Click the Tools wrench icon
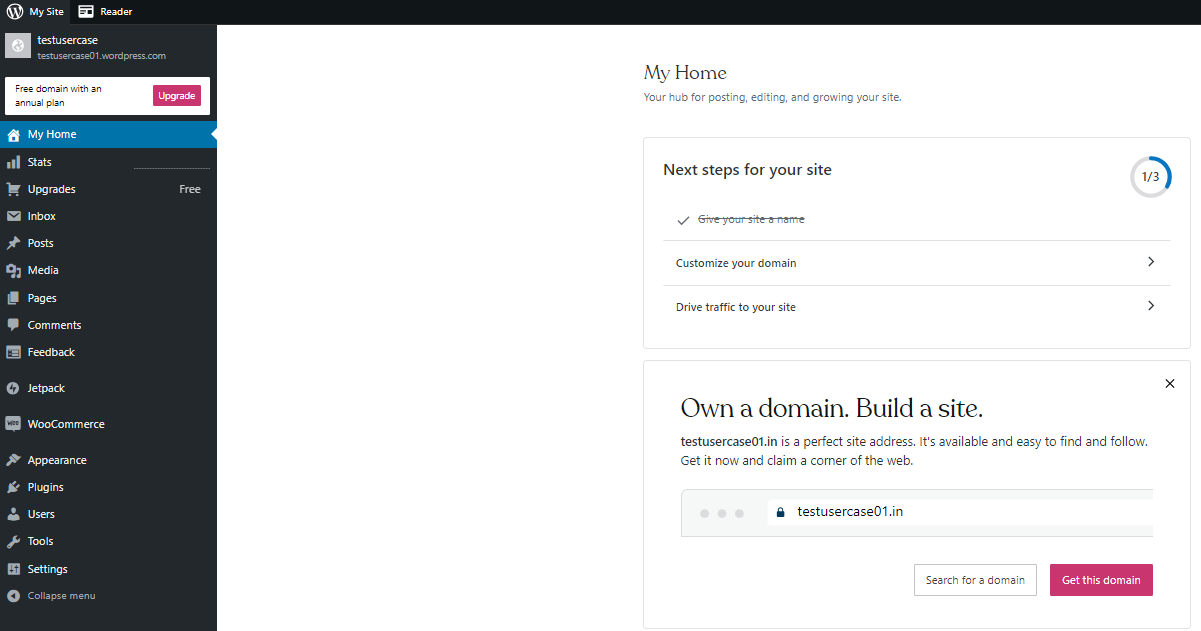 click(x=14, y=541)
